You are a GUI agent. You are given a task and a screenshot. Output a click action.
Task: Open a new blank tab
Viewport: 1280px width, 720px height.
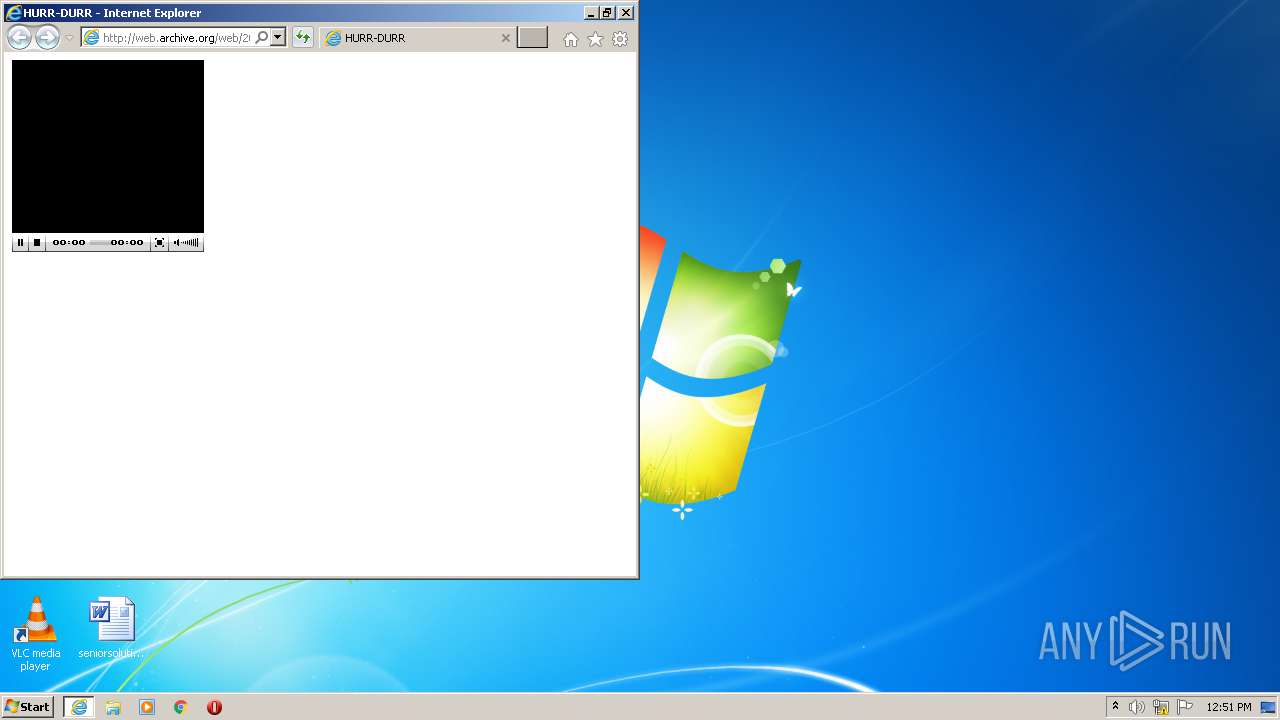[532, 38]
